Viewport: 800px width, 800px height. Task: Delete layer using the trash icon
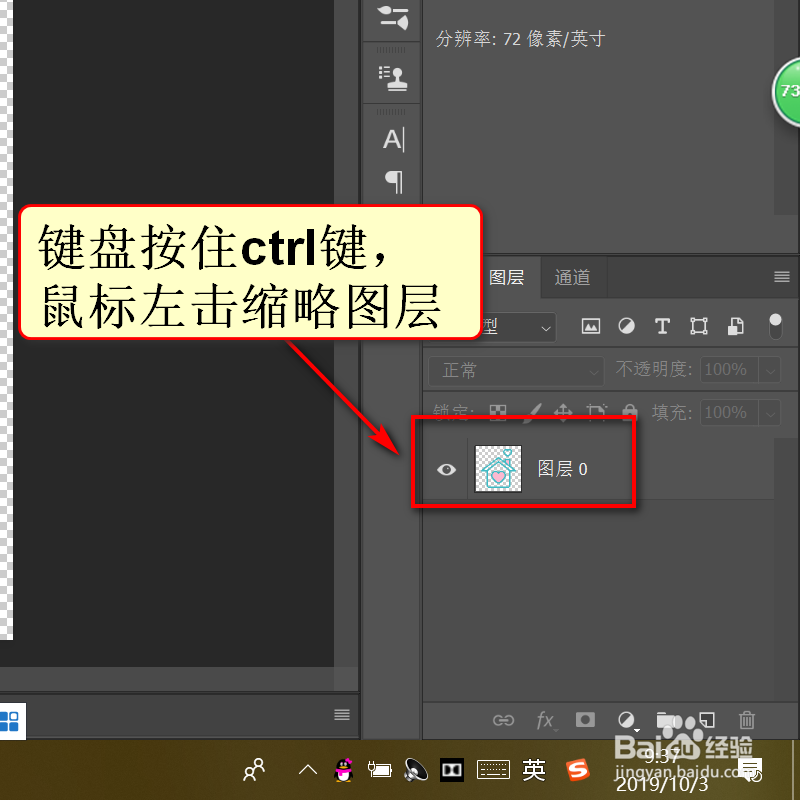[747, 720]
